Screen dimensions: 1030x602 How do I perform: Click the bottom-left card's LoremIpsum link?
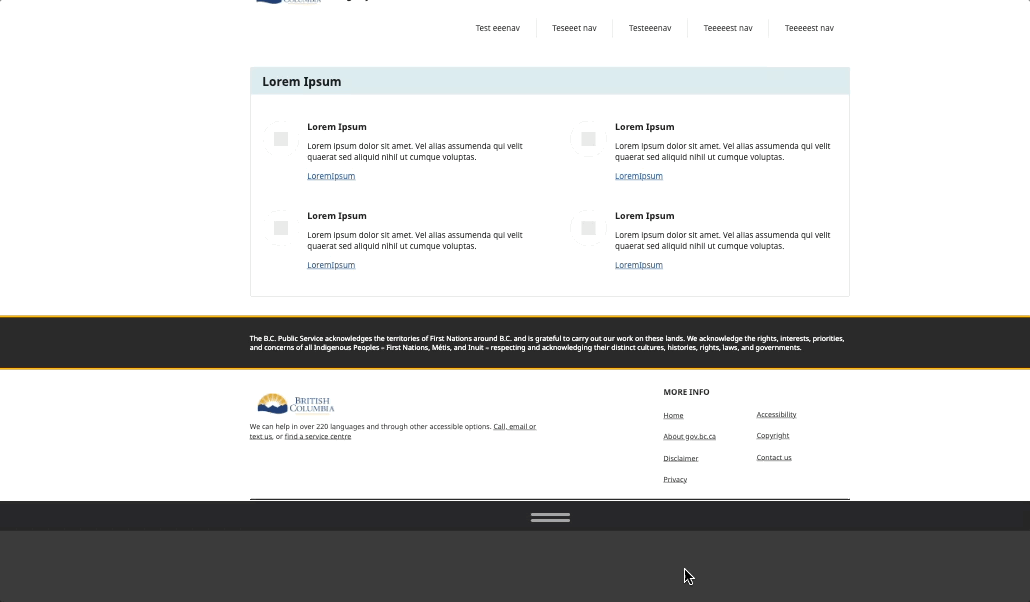point(331,265)
